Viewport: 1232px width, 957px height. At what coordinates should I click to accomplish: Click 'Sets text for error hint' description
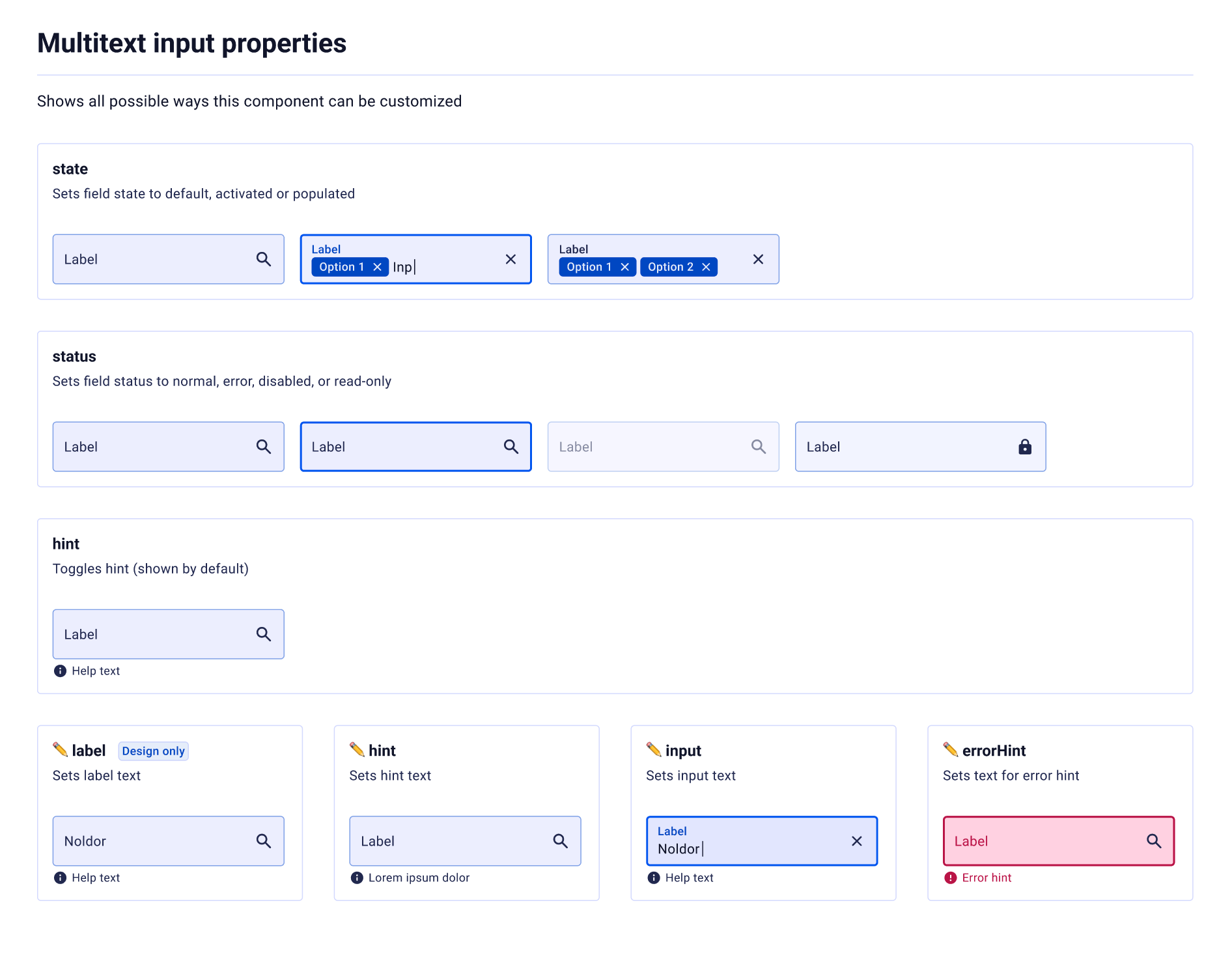[x=1011, y=775]
